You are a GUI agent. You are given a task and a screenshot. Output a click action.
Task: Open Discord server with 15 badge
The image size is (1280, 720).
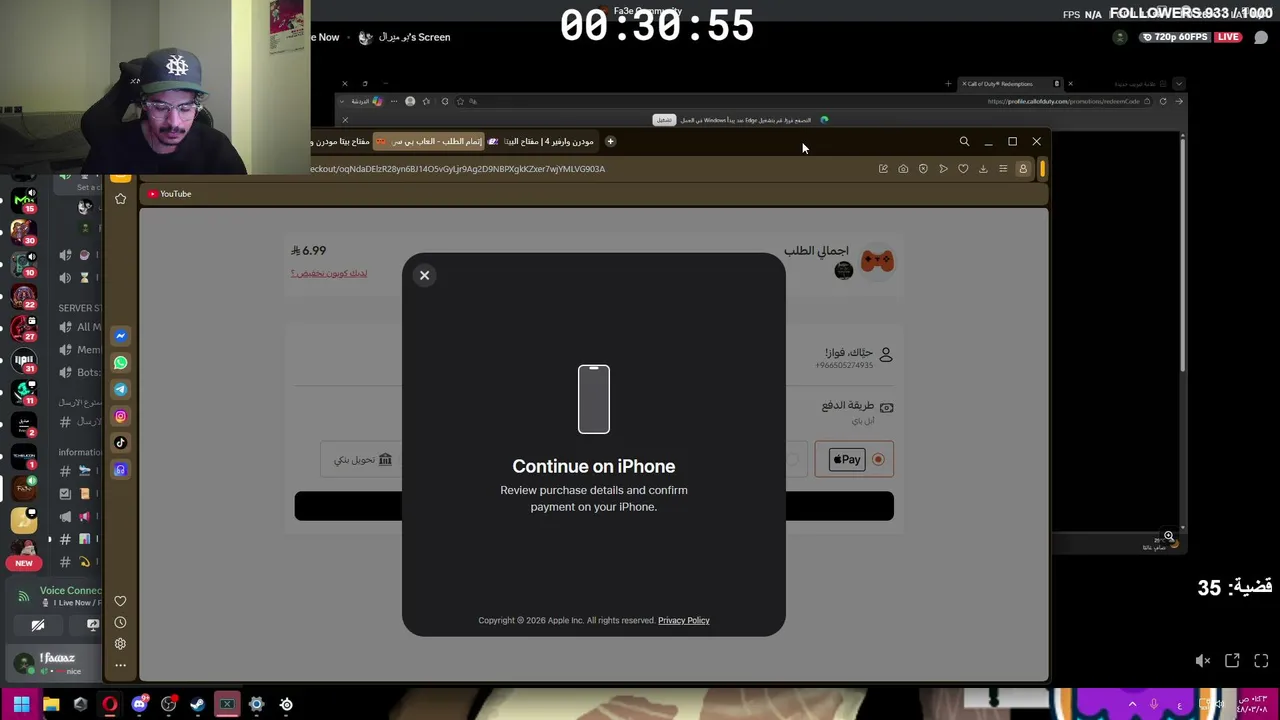pos(24,201)
